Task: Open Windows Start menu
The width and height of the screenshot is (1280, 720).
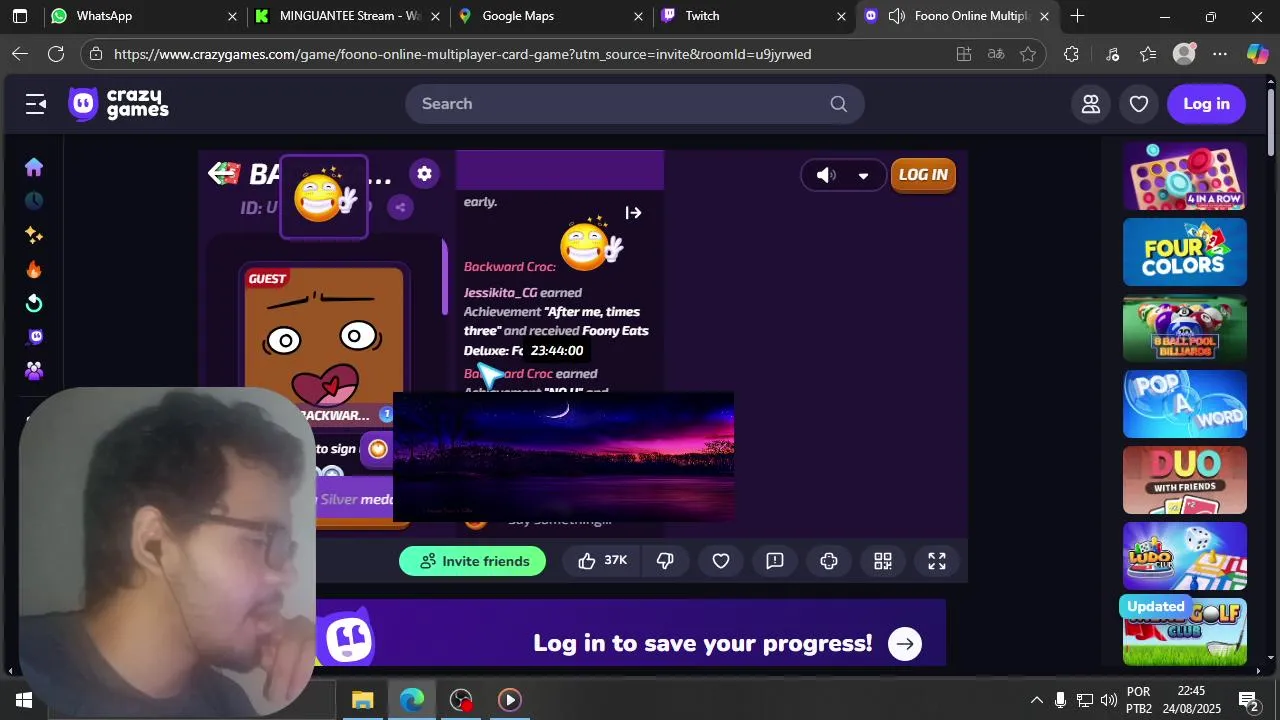Action: pos(24,700)
